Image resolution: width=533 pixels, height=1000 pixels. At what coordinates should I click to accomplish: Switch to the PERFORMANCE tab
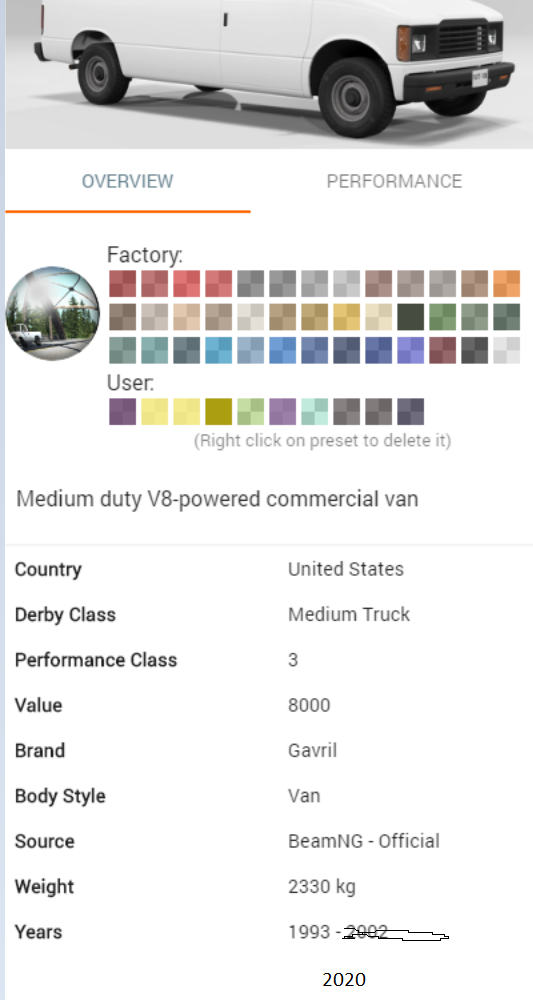coord(394,181)
